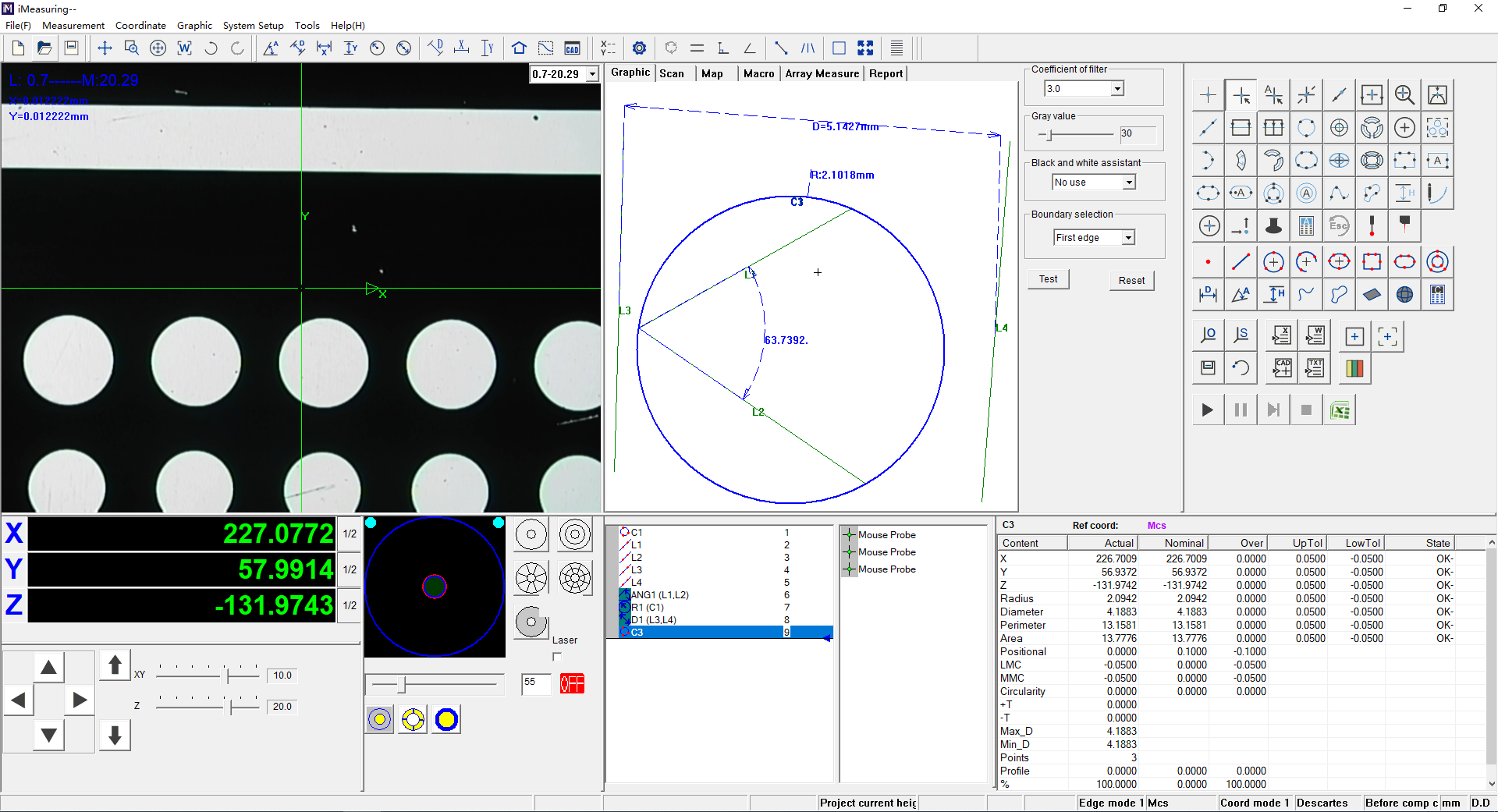This screenshot has width=1498, height=812.
Task: Select the magnifier zoom tool in tool palette
Action: click(1404, 95)
